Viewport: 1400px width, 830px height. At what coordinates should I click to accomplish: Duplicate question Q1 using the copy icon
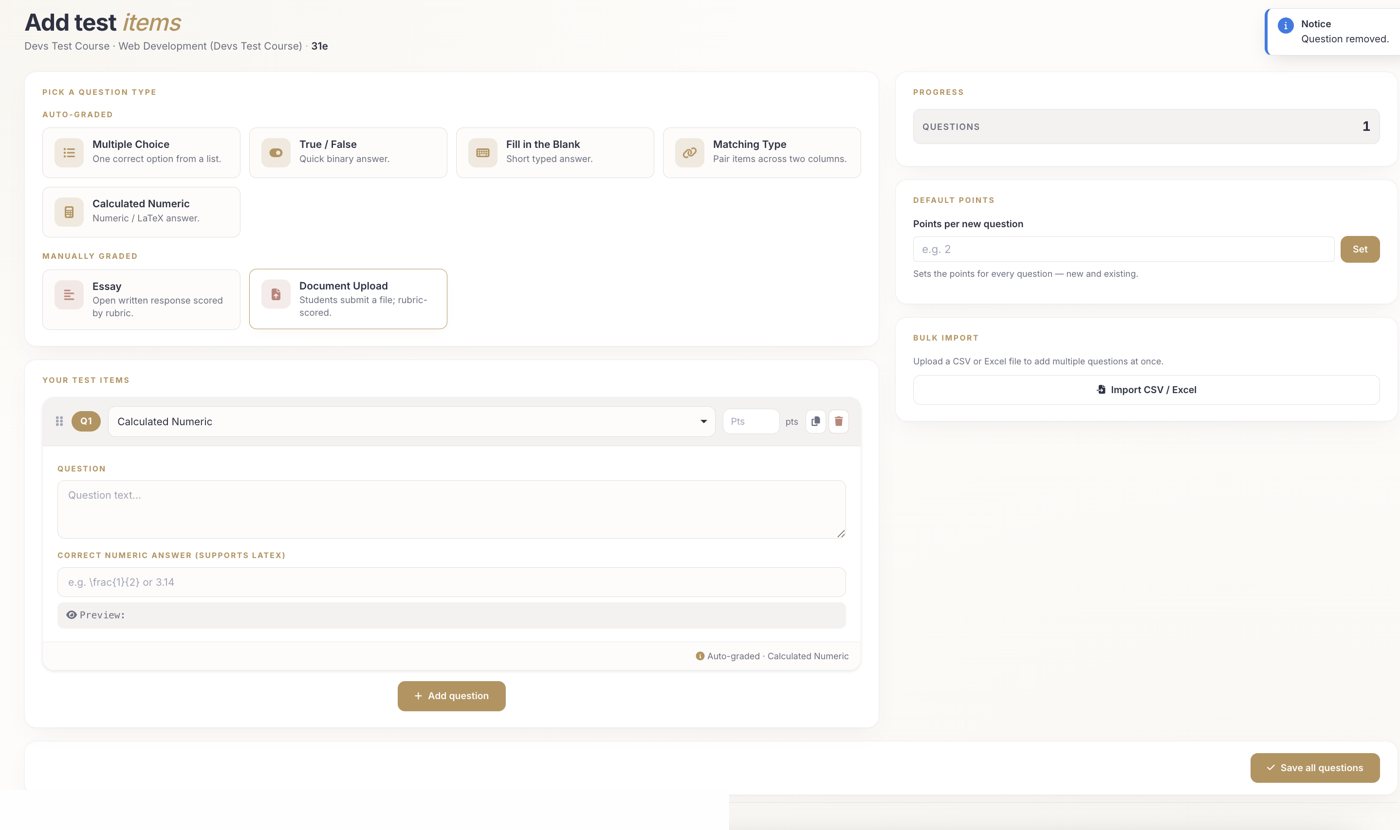pos(816,422)
